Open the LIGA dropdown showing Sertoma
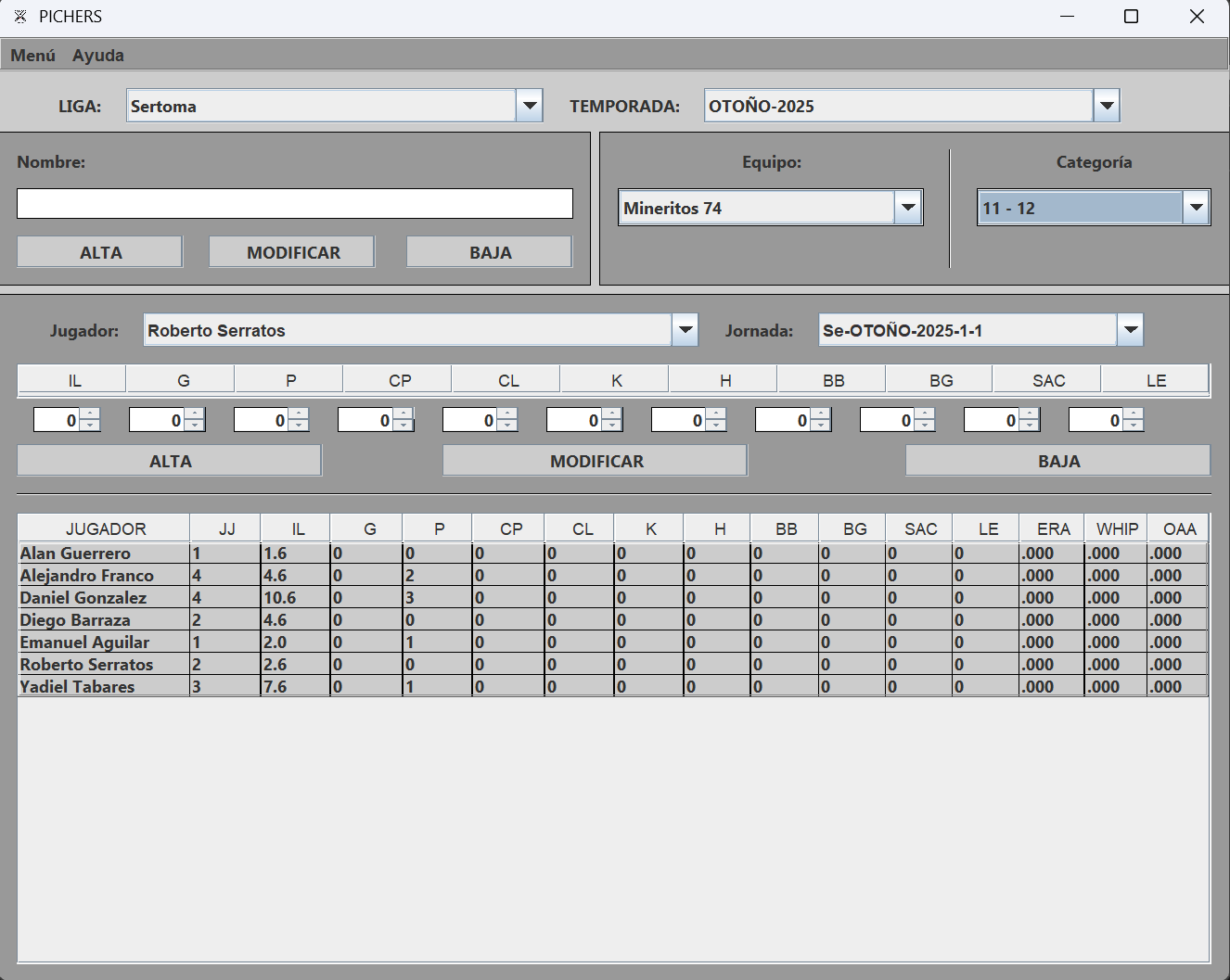The image size is (1230, 980). pyautogui.click(x=529, y=106)
